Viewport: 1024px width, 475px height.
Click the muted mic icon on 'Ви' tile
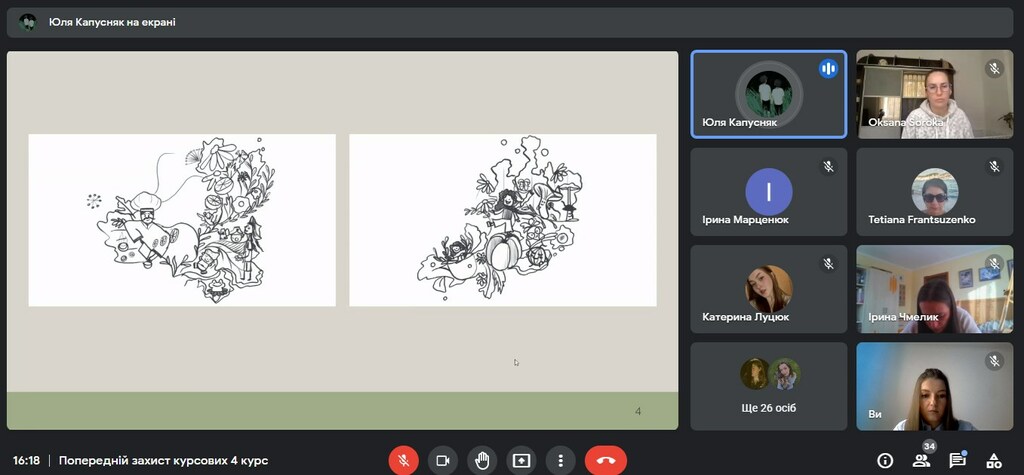(994, 361)
